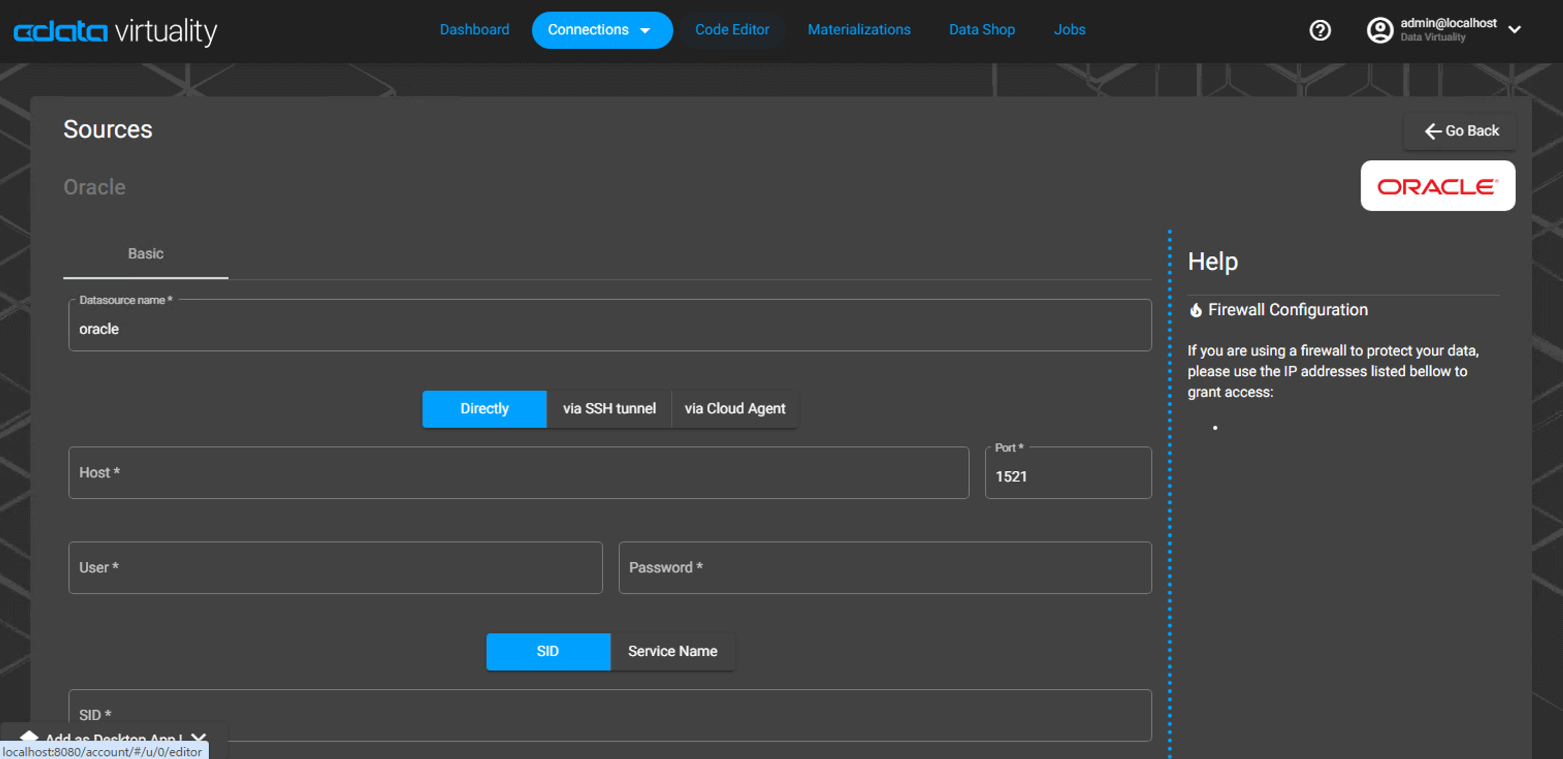Viewport: 1563px width, 759px height.
Task: Navigate to Materializations
Action: tap(858, 30)
